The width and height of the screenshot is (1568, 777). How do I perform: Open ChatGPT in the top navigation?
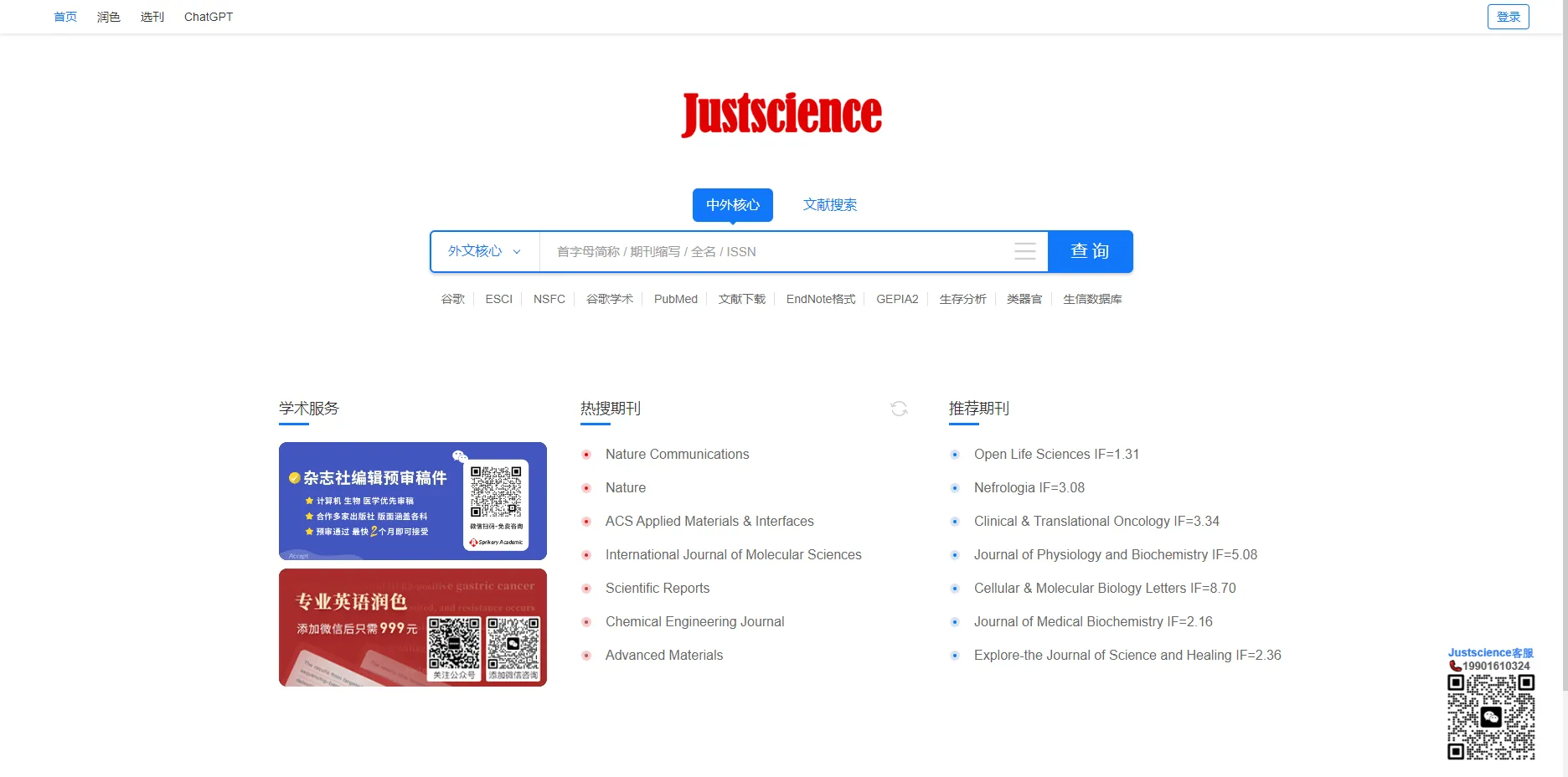click(x=209, y=17)
